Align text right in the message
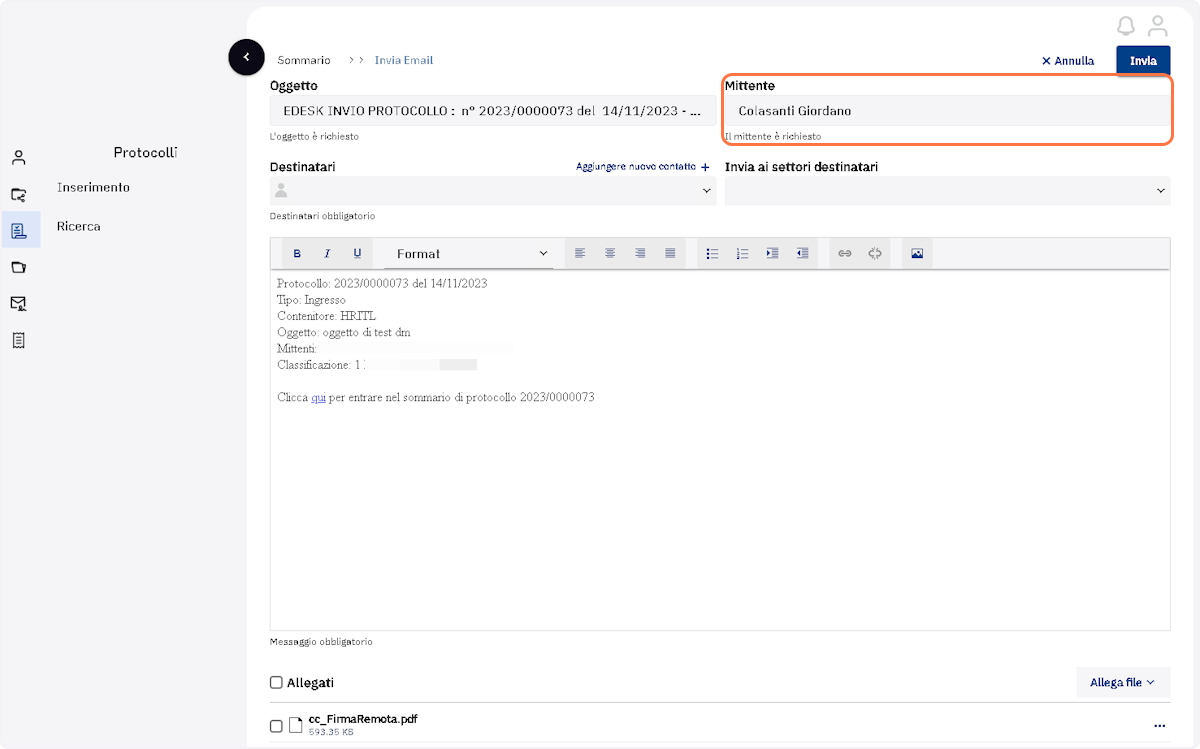Screen dimensions: 1200x749 click(640, 254)
